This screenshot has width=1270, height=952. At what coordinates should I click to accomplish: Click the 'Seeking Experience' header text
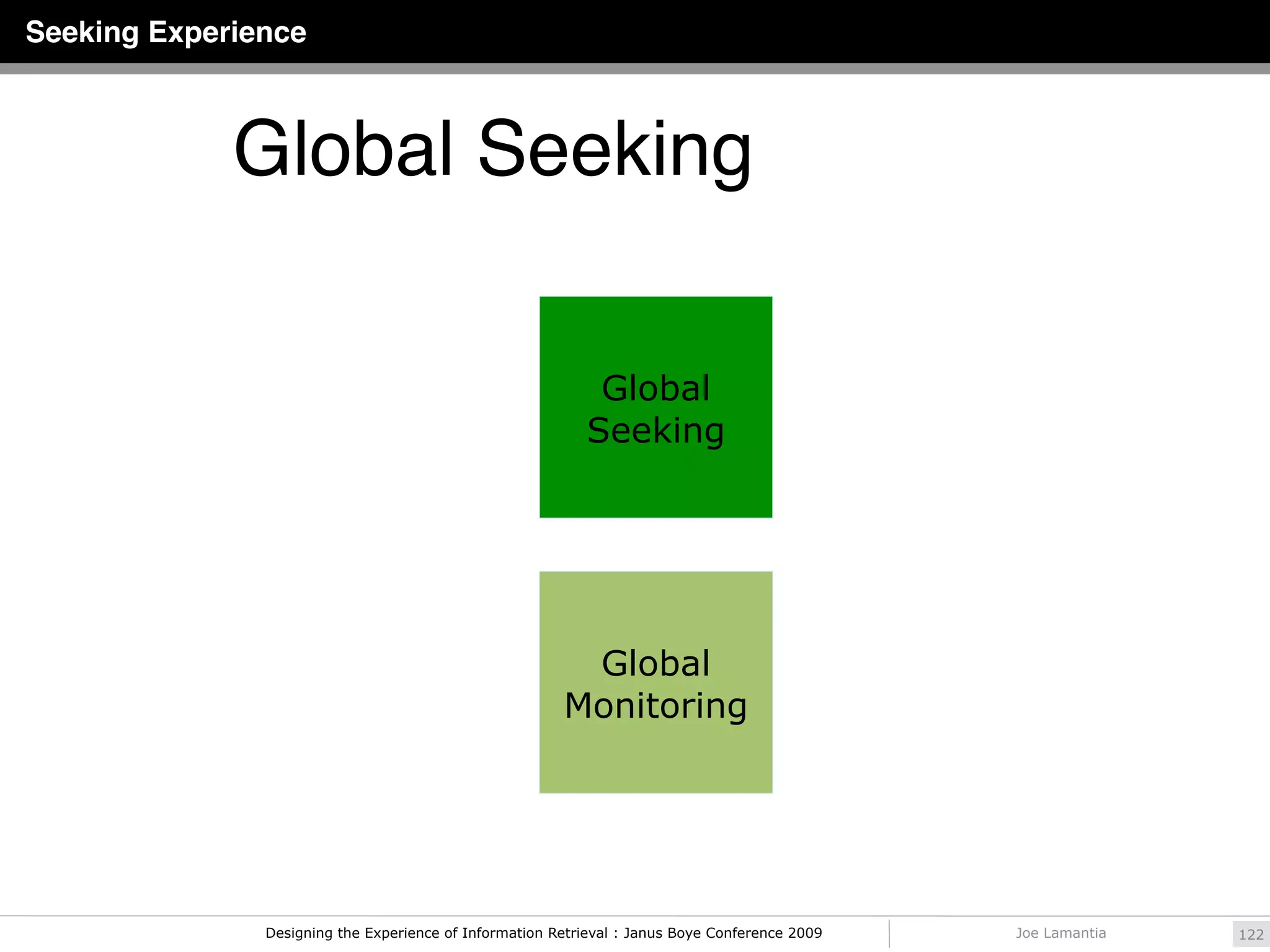point(166,32)
